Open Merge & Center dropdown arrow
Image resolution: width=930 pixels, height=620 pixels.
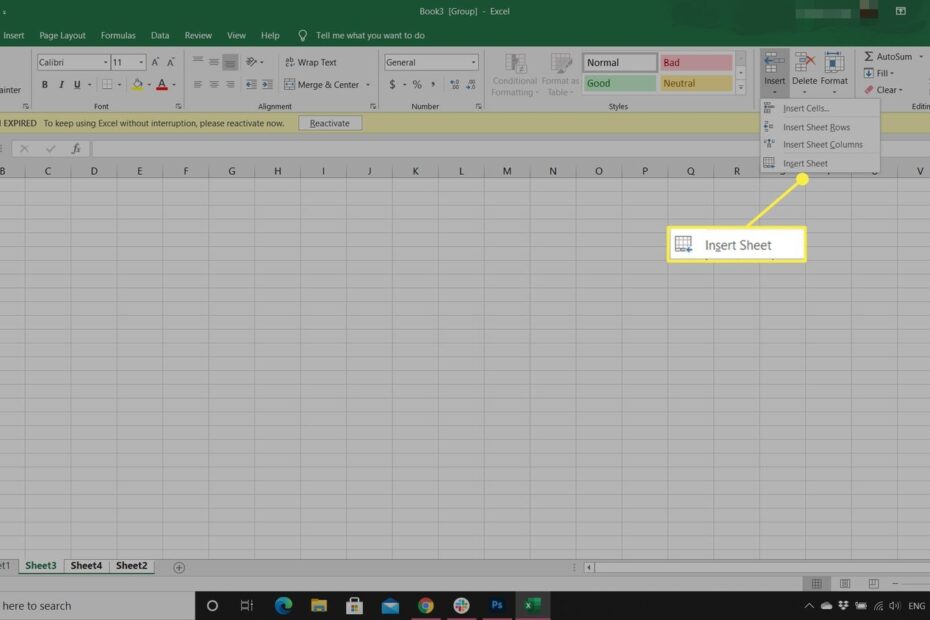point(368,85)
